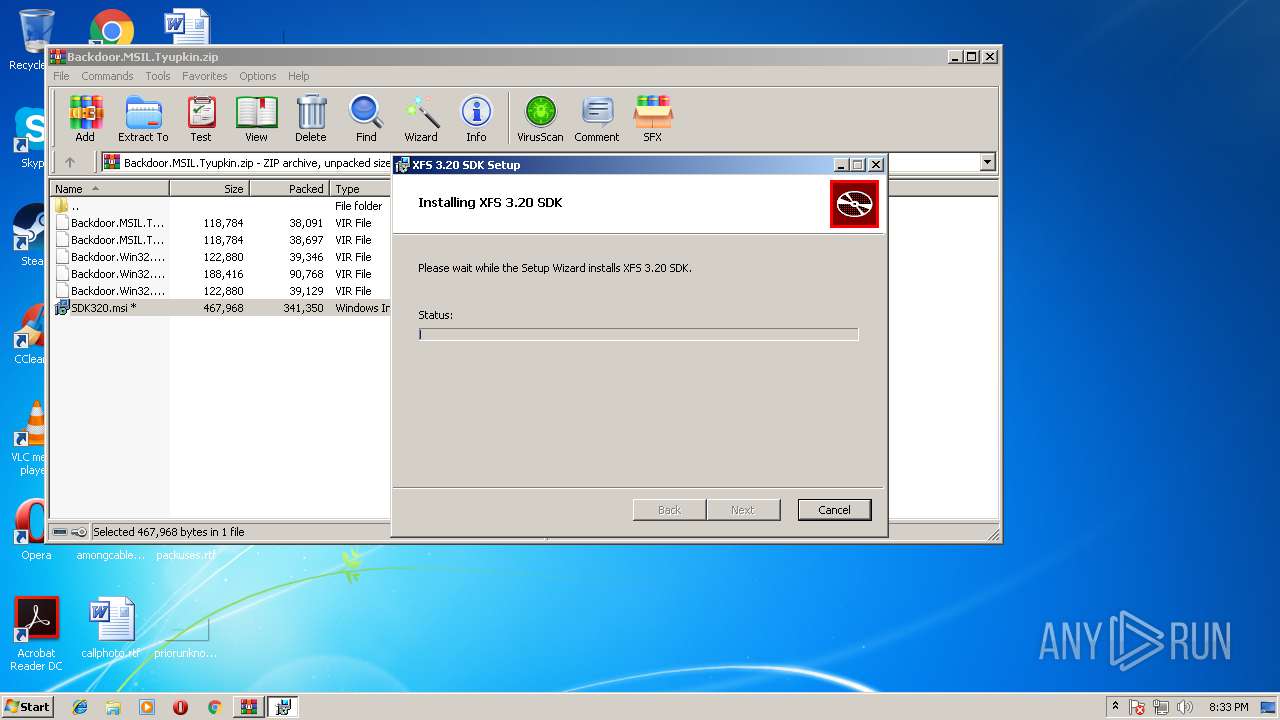Open the View toolbar icon
This screenshot has width=1280, height=720.
point(256,119)
